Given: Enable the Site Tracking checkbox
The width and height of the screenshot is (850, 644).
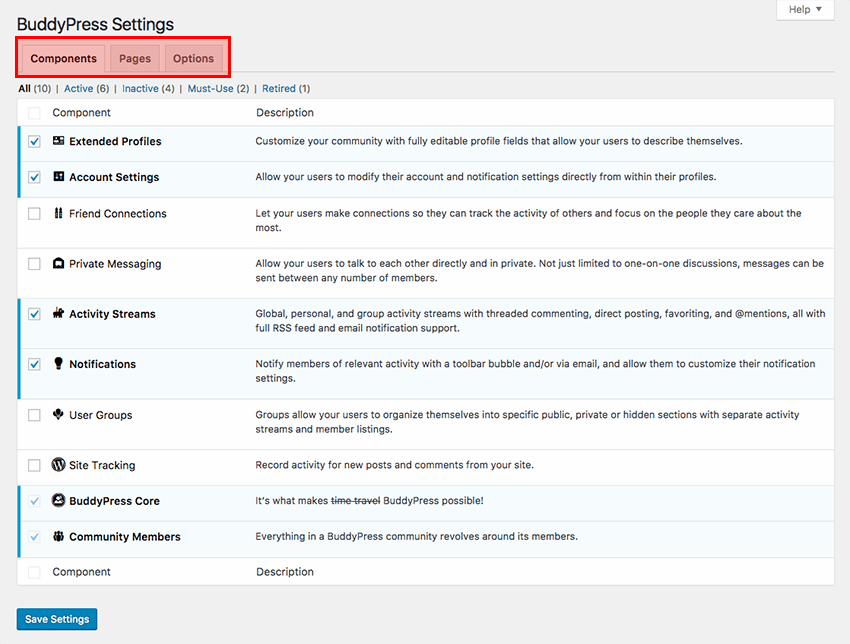Looking at the screenshot, I should click(34, 465).
